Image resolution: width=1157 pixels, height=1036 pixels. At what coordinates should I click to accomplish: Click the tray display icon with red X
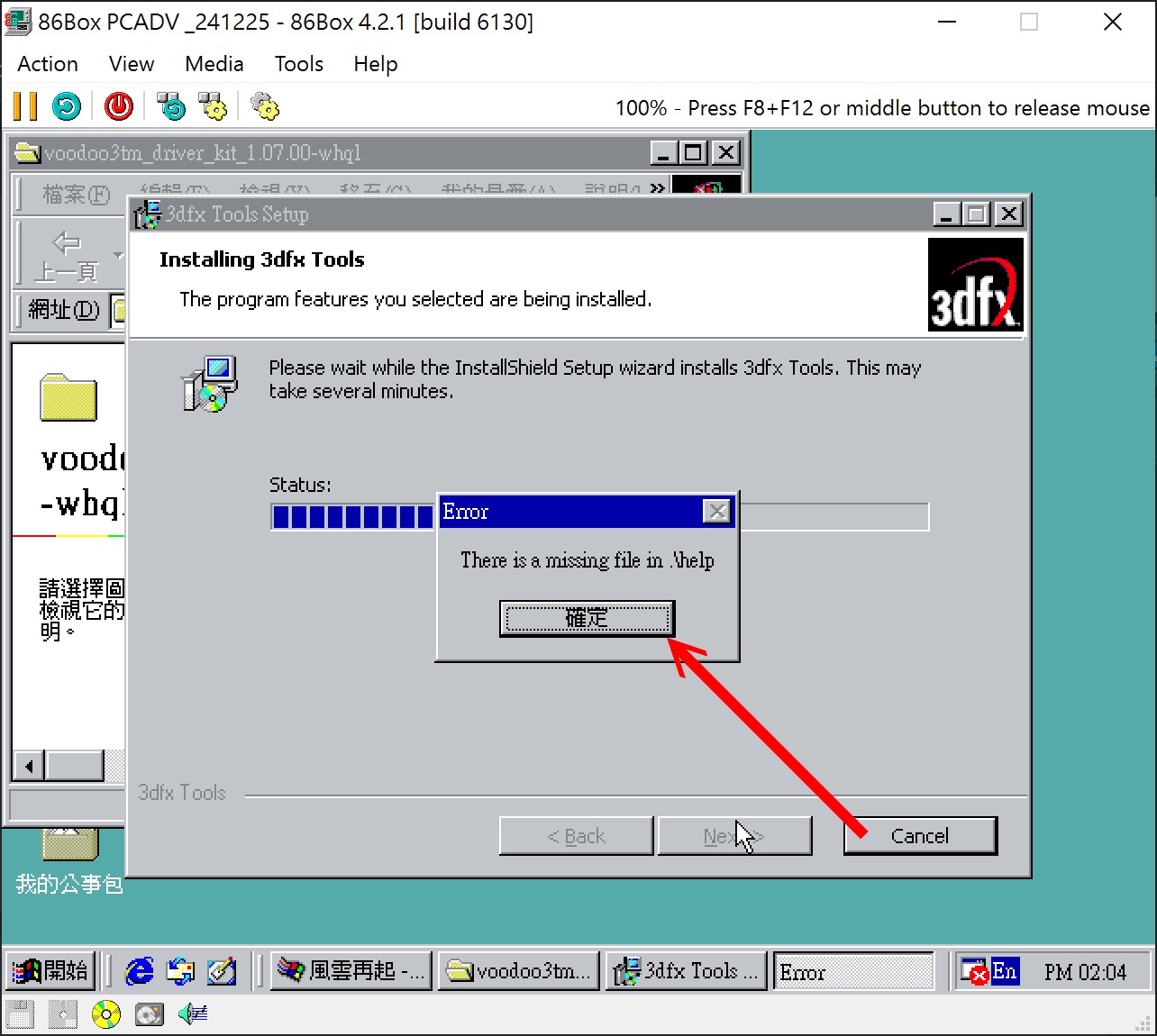pos(975,972)
